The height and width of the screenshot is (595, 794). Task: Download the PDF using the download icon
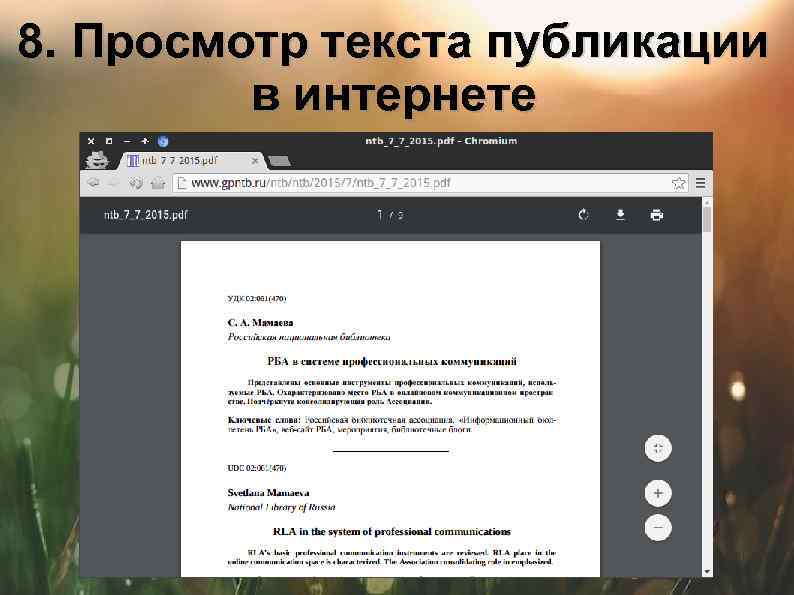click(x=620, y=215)
